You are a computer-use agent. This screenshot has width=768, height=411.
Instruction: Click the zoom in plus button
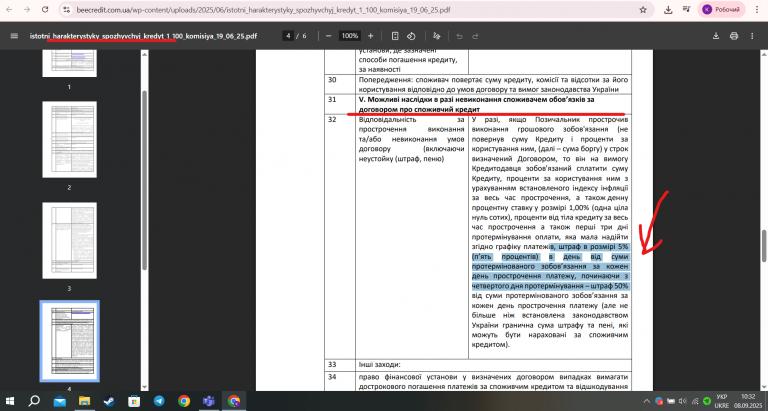point(371,36)
